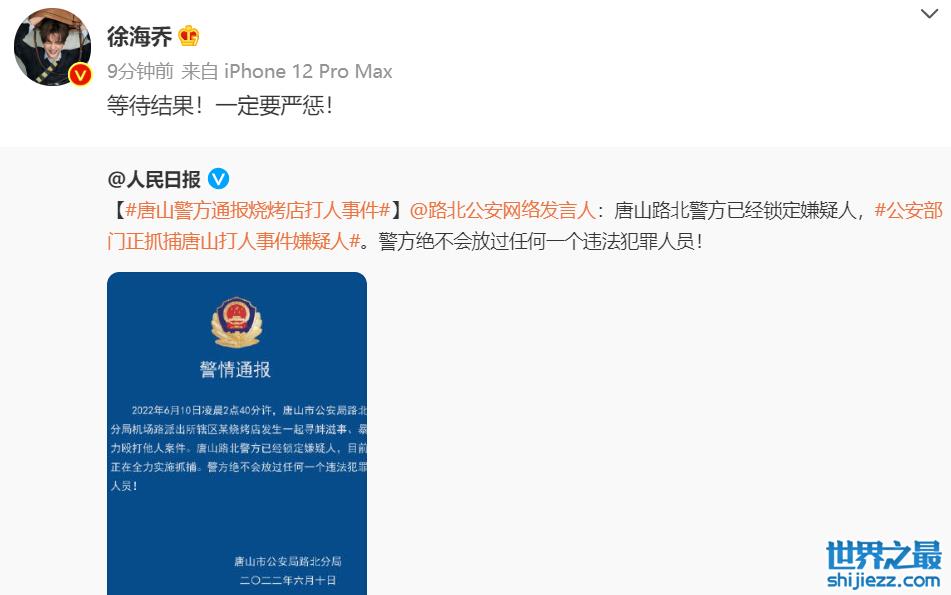Viewport: 951px width, 595px height.
Task: Click the 唐山市公安局路北分局 signature in the image
Action: click(287, 561)
